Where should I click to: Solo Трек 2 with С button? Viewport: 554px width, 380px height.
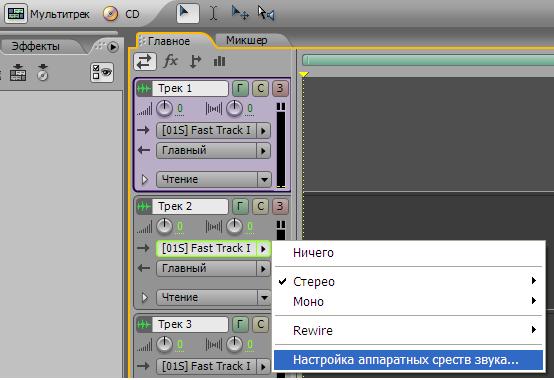tap(260, 206)
